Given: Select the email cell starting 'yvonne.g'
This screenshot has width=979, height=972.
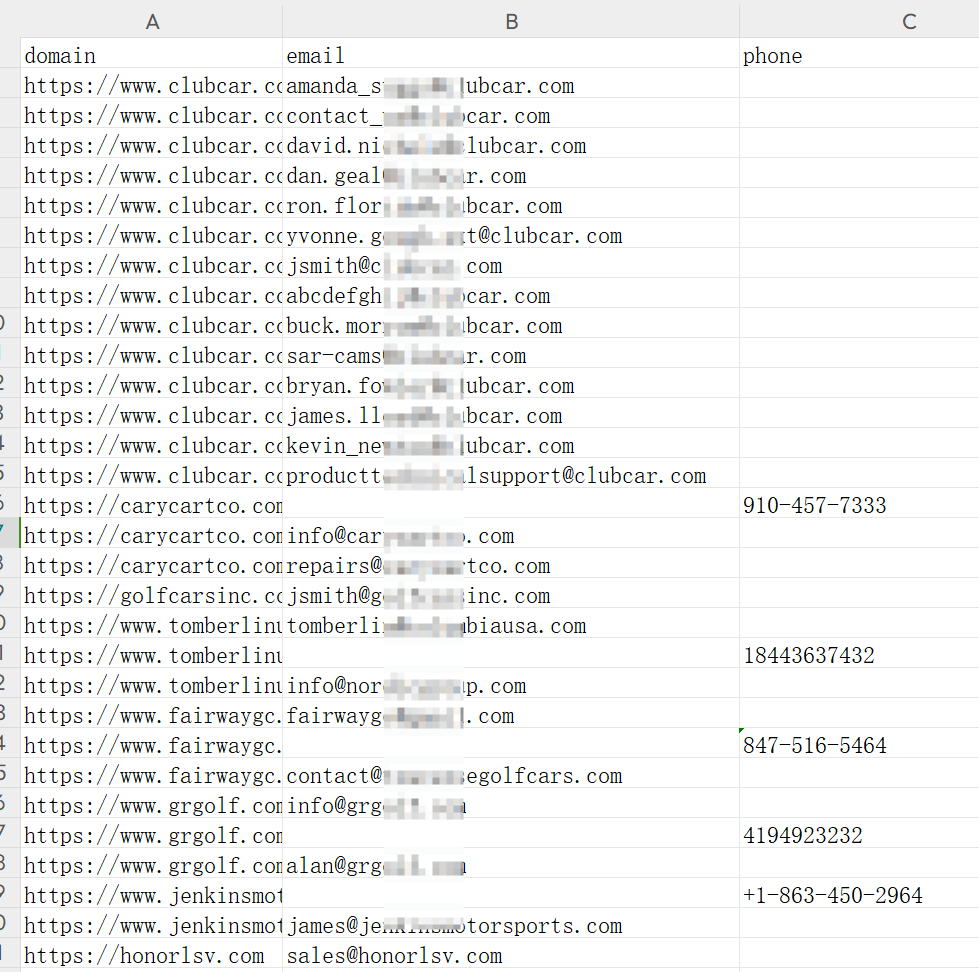Looking at the screenshot, I should point(511,235).
